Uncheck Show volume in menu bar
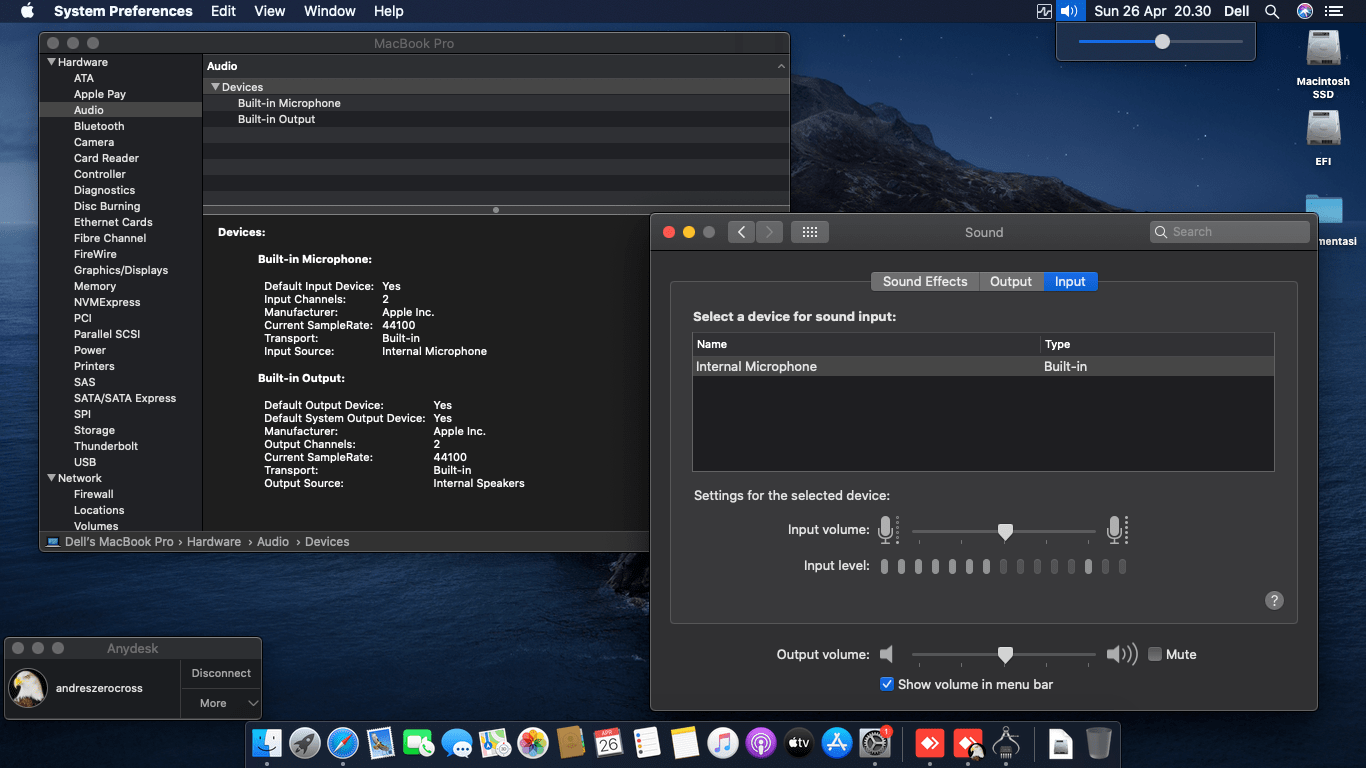Image resolution: width=1366 pixels, height=768 pixels. coord(886,684)
